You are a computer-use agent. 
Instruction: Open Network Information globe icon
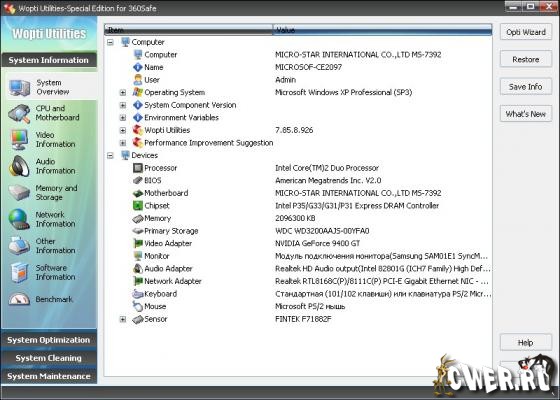pos(19,219)
